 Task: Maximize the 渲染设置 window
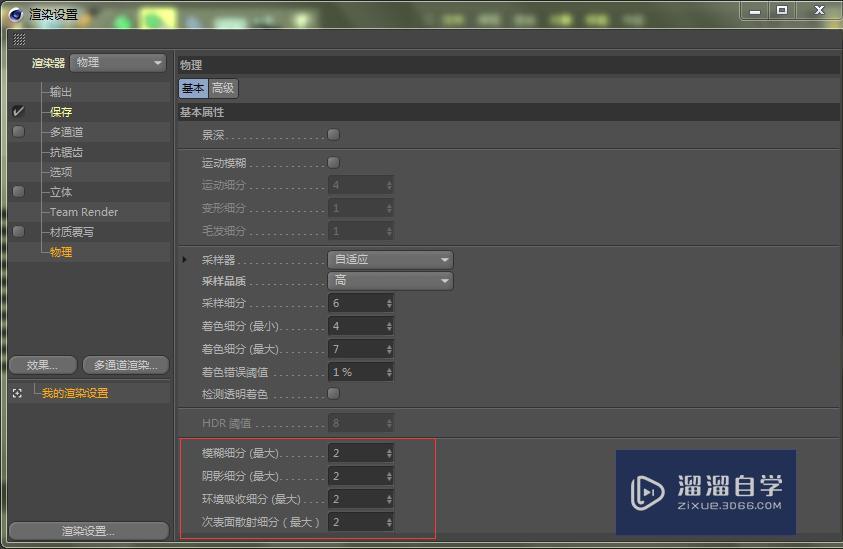click(x=782, y=11)
